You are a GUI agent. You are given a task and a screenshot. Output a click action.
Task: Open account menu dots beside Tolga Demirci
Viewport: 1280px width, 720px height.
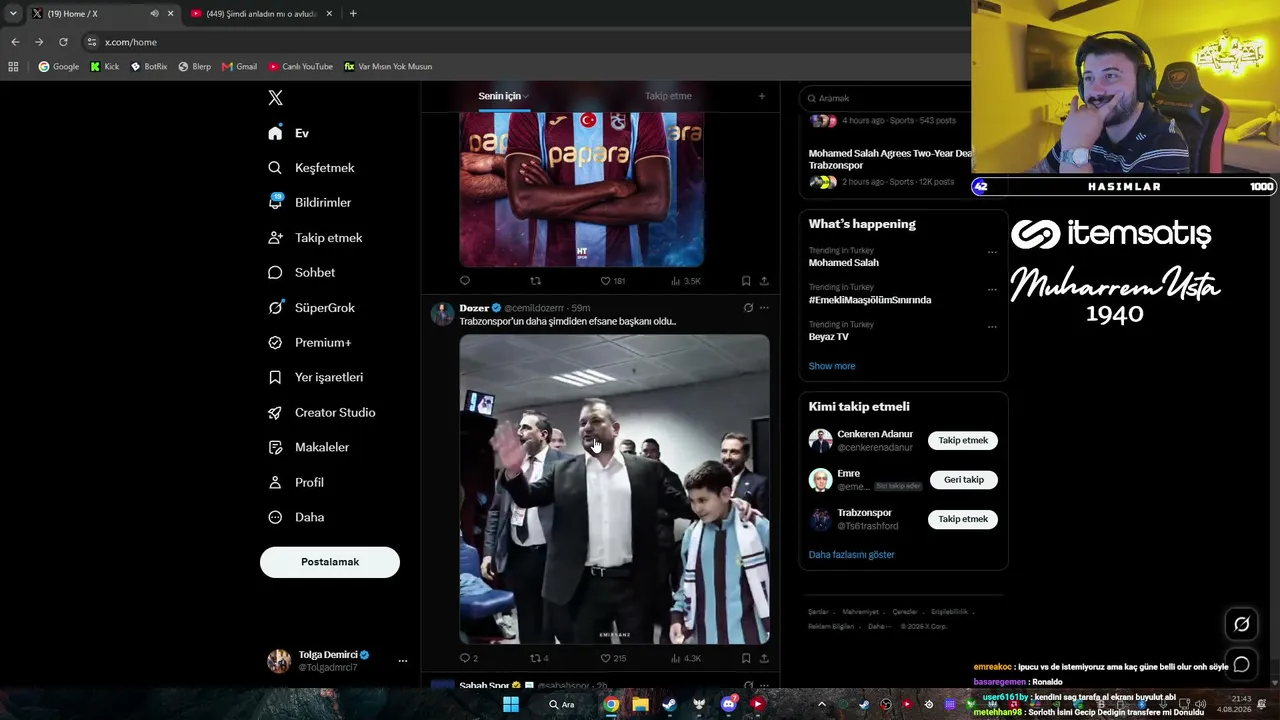coord(403,661)
